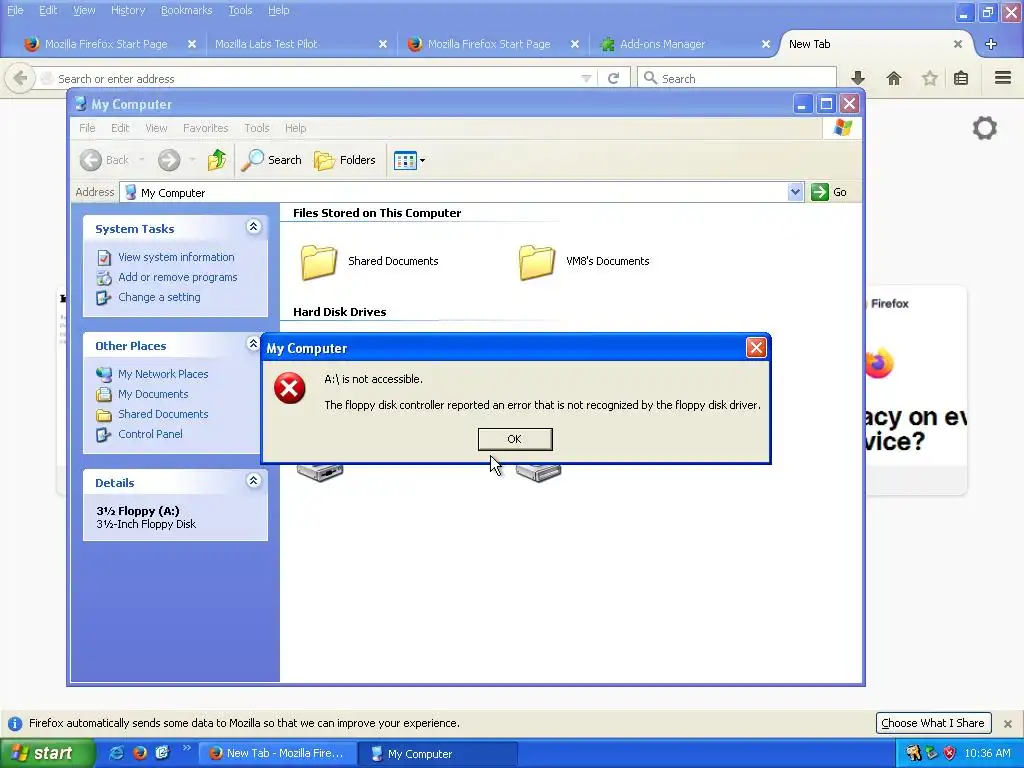Collapse the Other Places panel
The height and width of the screenshot is (768, 1024).
click(253, 344)
